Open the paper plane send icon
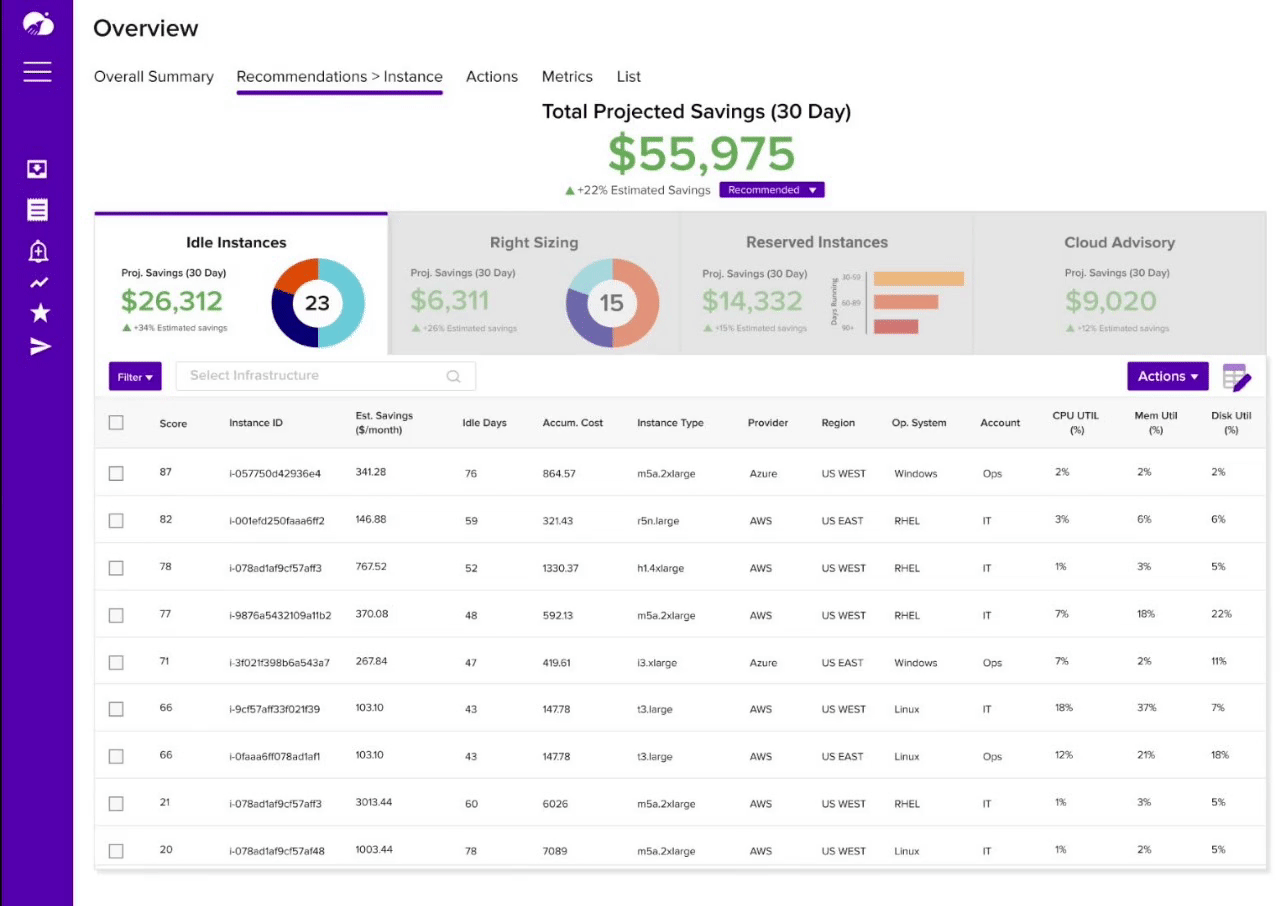This screenshot has width=1280, height=906. (x=39, y=347)
